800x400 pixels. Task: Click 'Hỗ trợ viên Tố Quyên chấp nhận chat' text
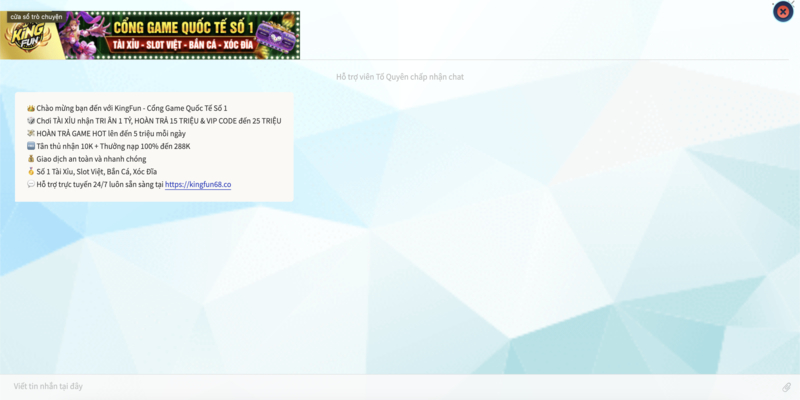coord(399,77)
